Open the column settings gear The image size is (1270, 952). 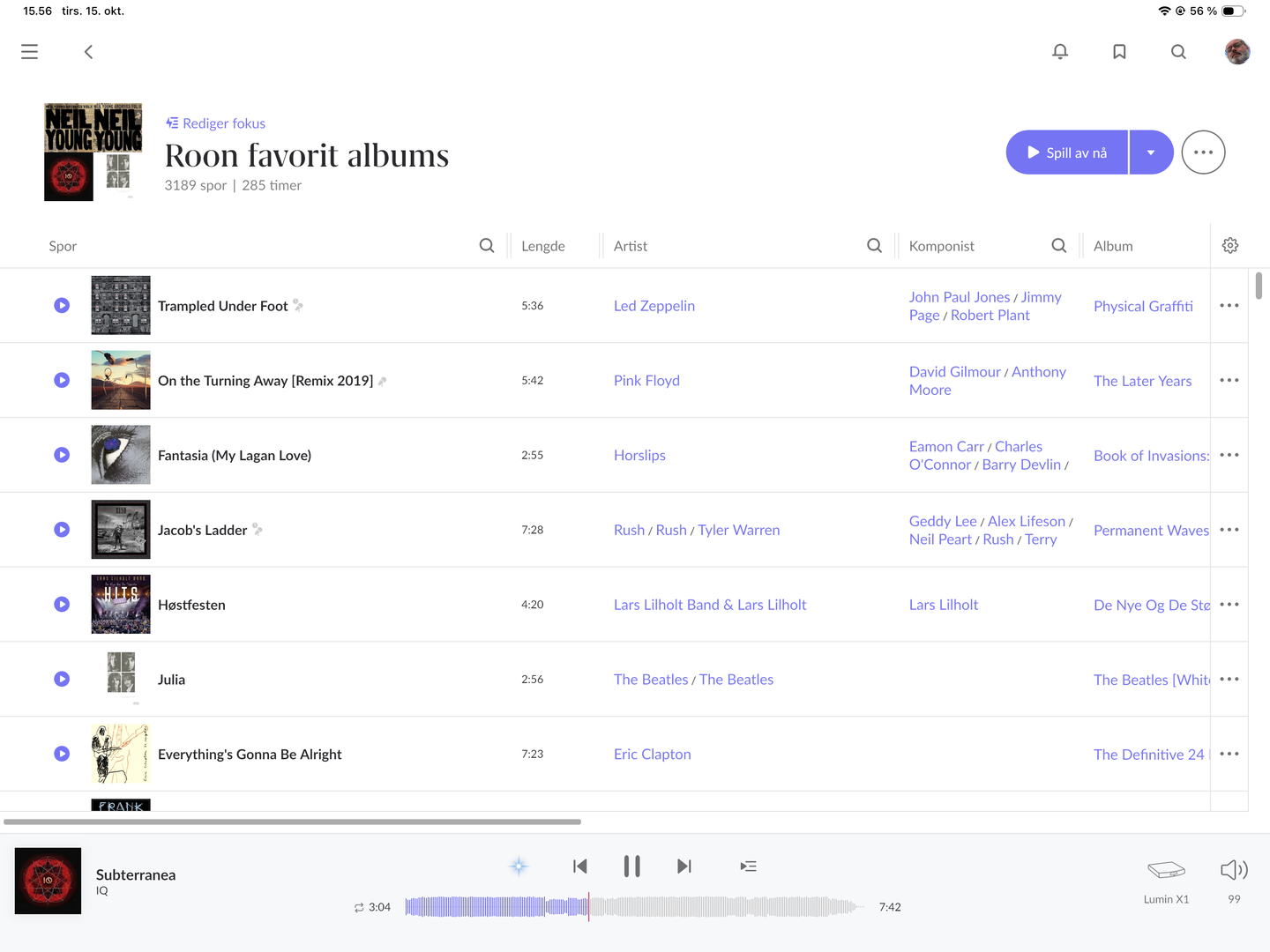tap(1230, 246)
